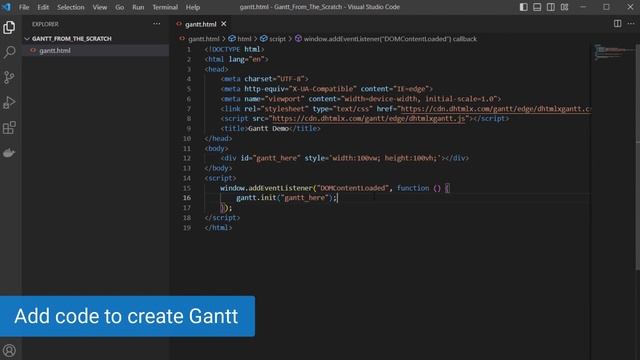
Task: Click the EXPLORER panel title
Action: click(45, 24)
